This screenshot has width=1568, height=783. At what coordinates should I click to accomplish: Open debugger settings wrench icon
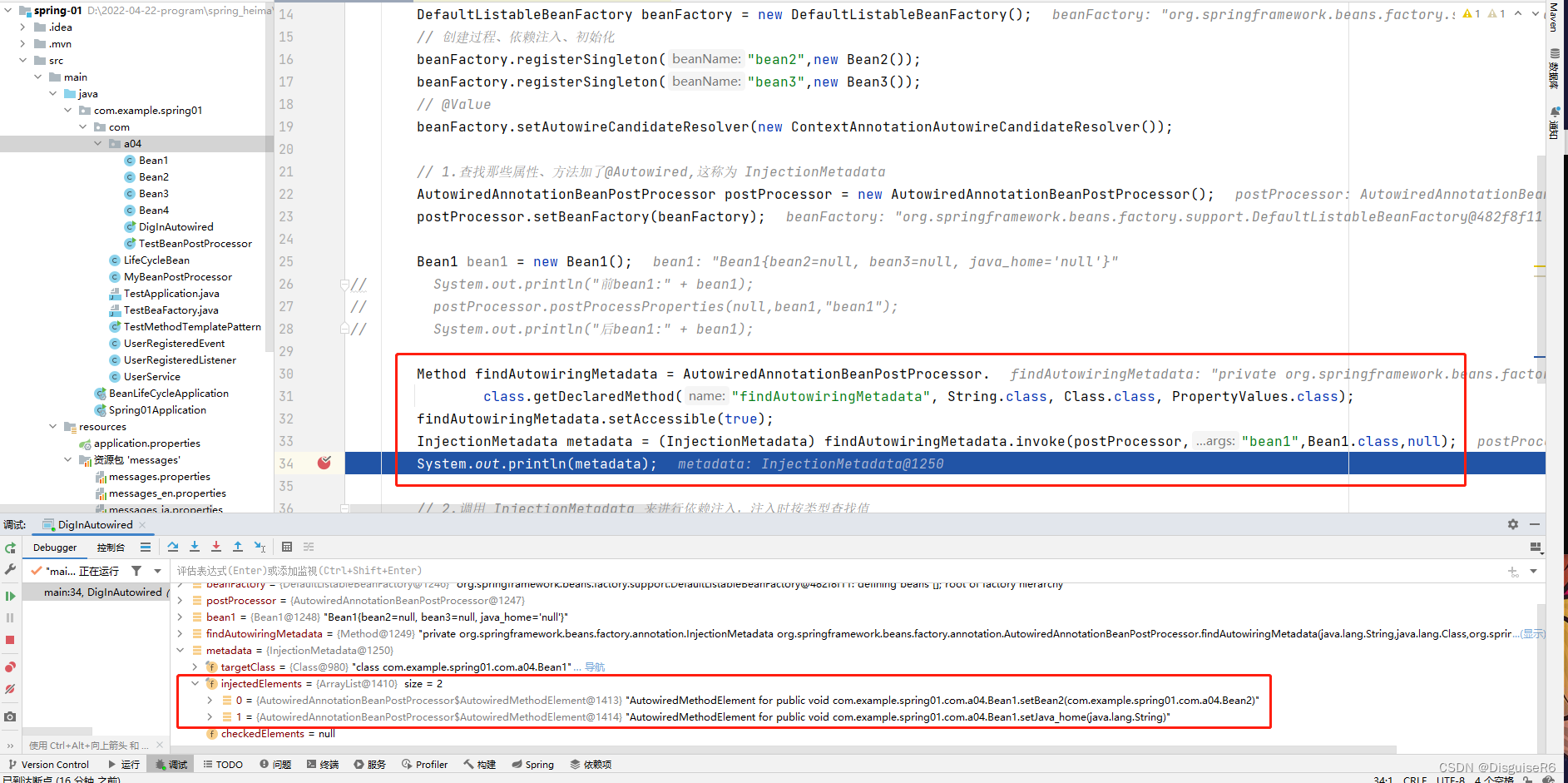(x=10, y=569)
